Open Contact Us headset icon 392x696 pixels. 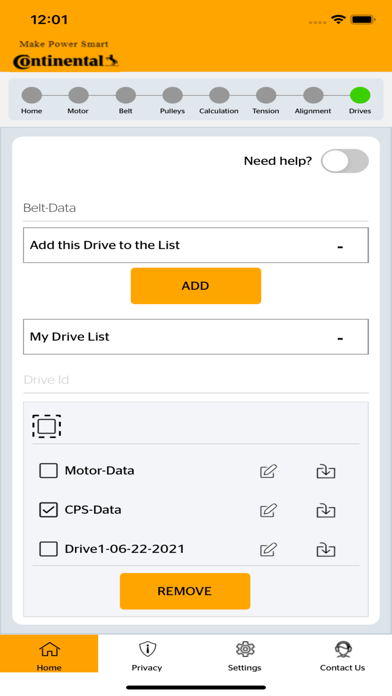(343, 649)
